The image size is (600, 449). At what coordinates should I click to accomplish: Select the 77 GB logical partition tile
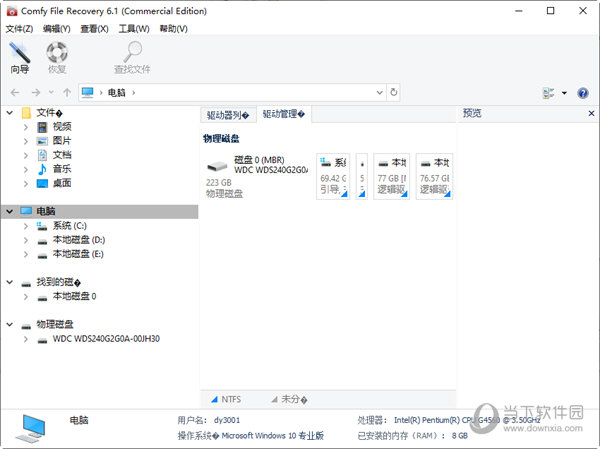(392, 176)
